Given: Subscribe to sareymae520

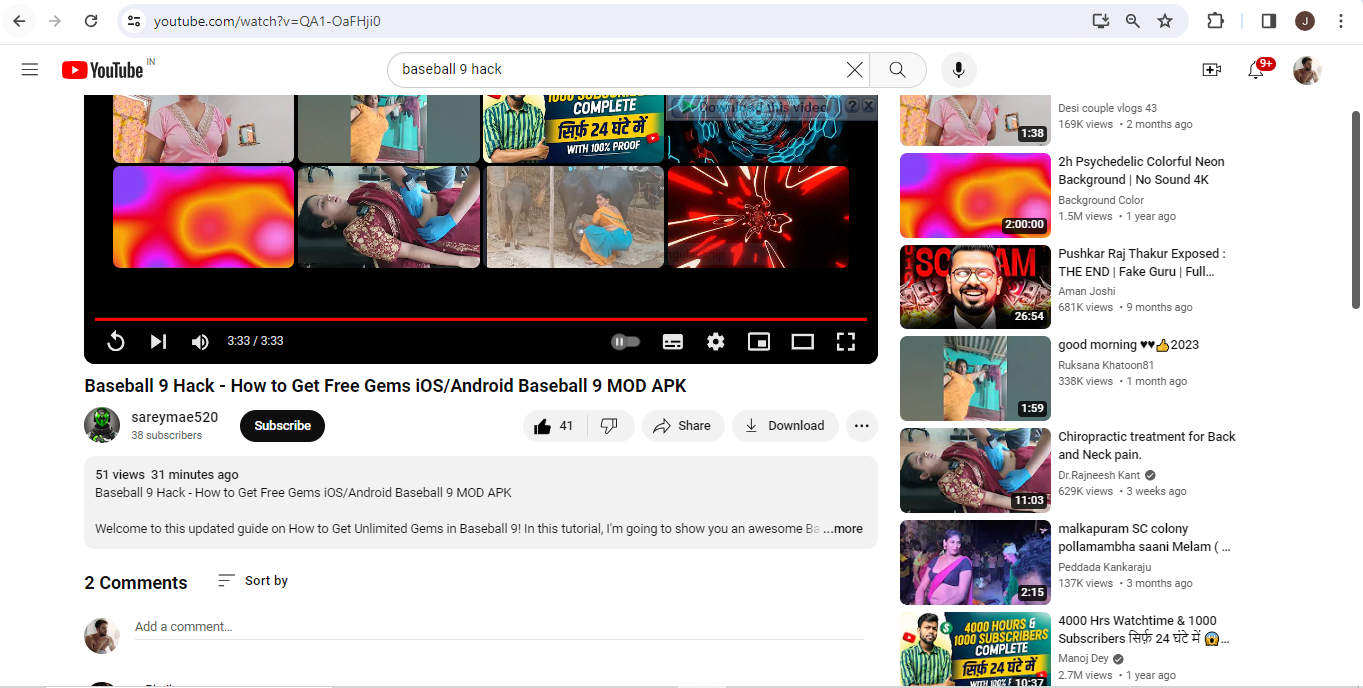Looking at the screenshot, I should coord(282,426).
